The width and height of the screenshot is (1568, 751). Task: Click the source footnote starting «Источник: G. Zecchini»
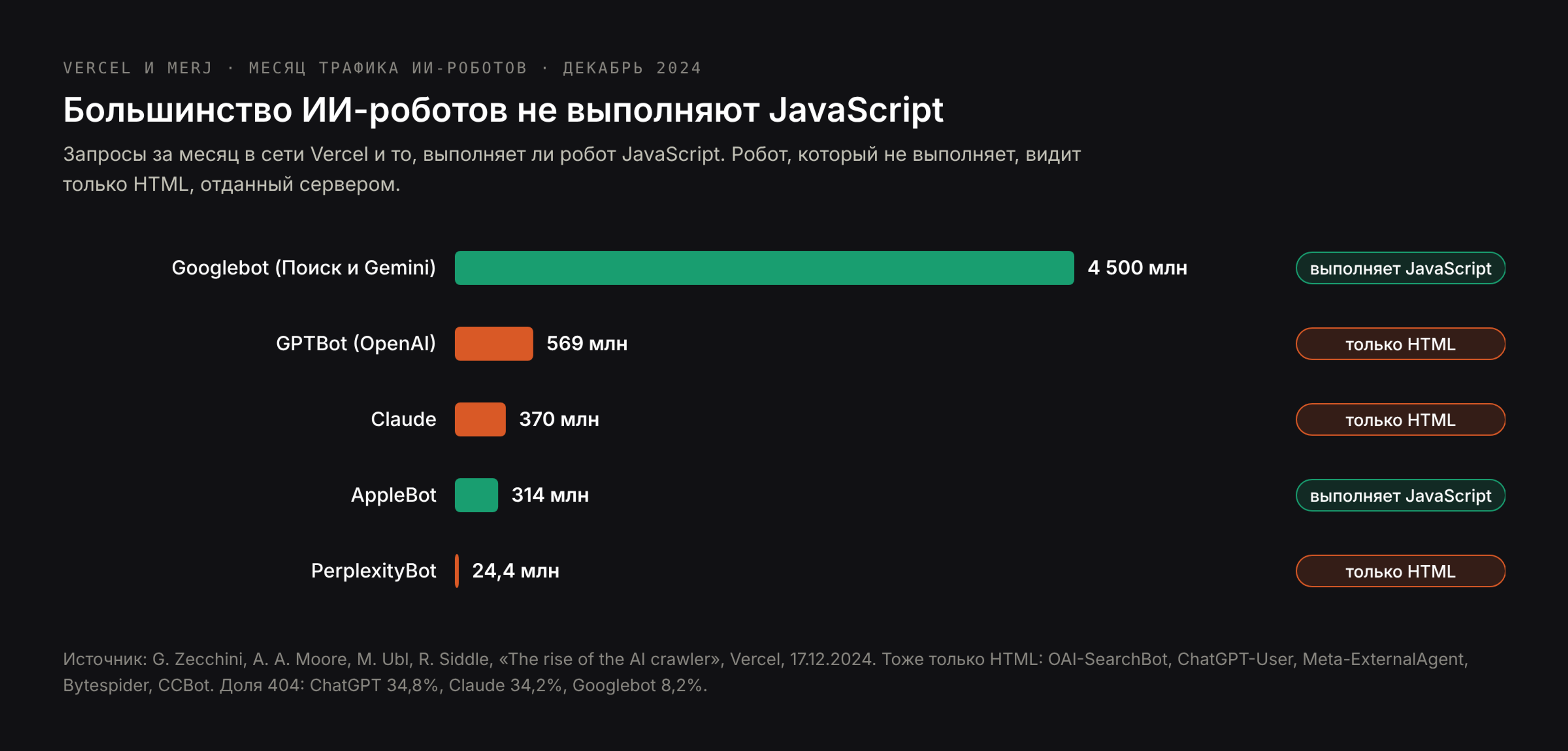click(x=766, y=672)
